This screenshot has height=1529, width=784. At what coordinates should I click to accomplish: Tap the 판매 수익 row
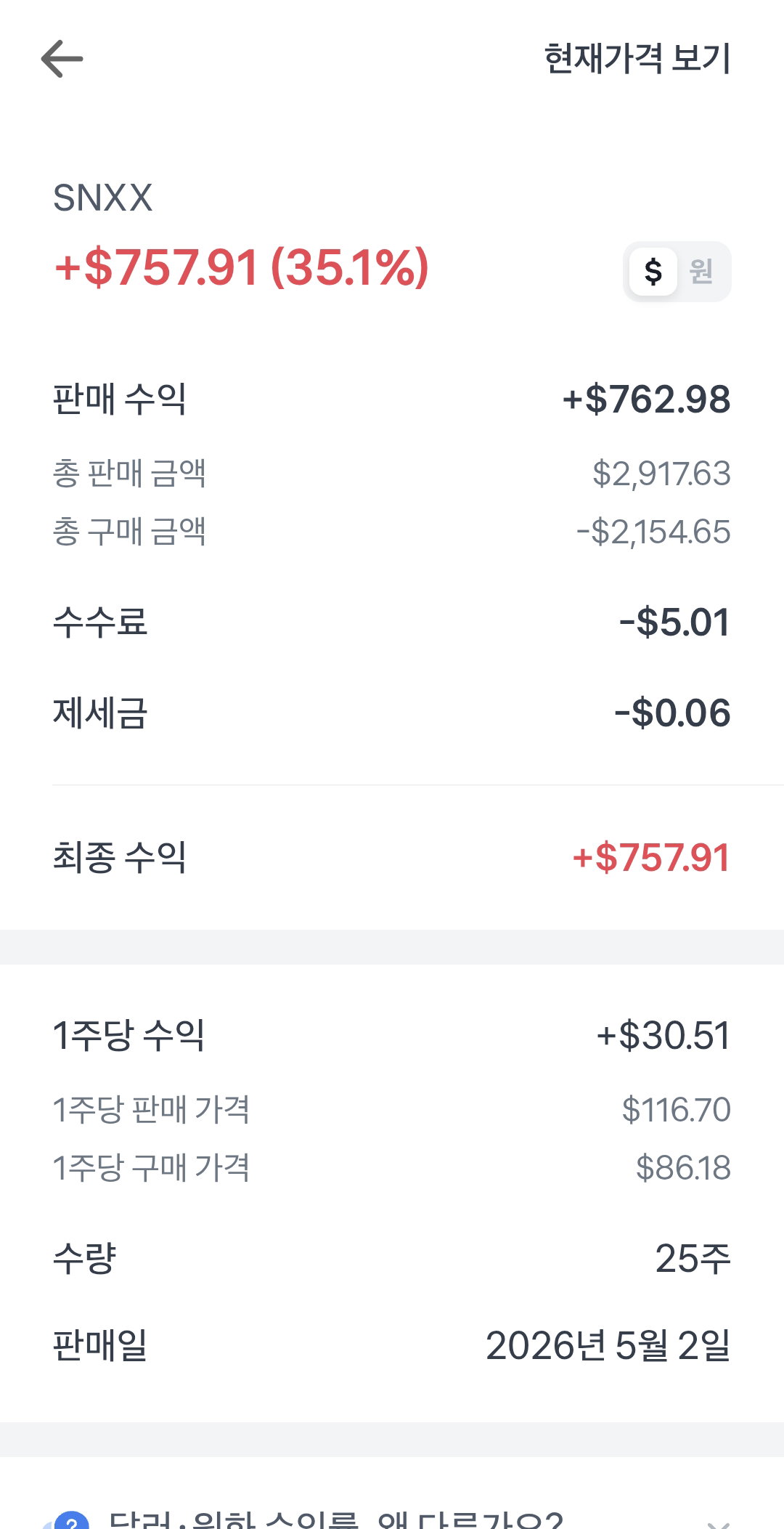click(x=392, y=400)
